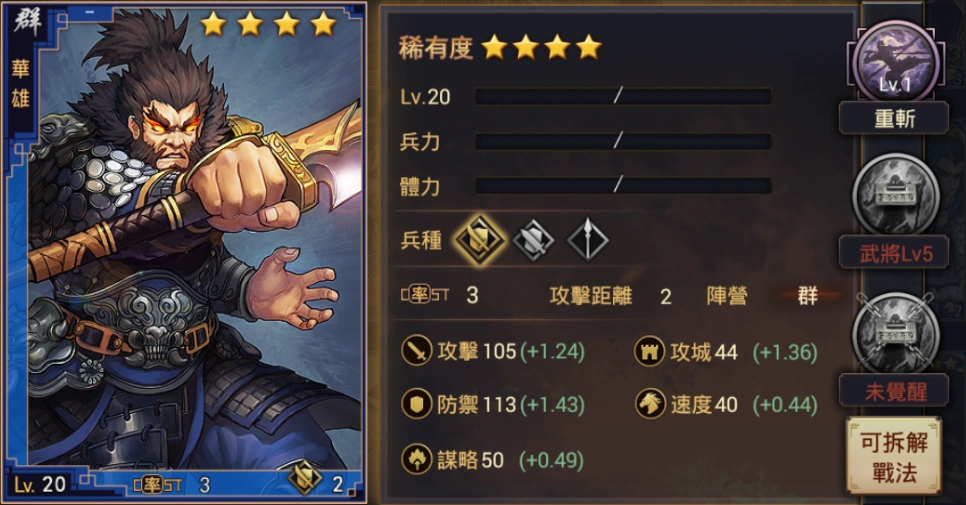Select the grey crossed-out shield troop icon

point(534,240)
